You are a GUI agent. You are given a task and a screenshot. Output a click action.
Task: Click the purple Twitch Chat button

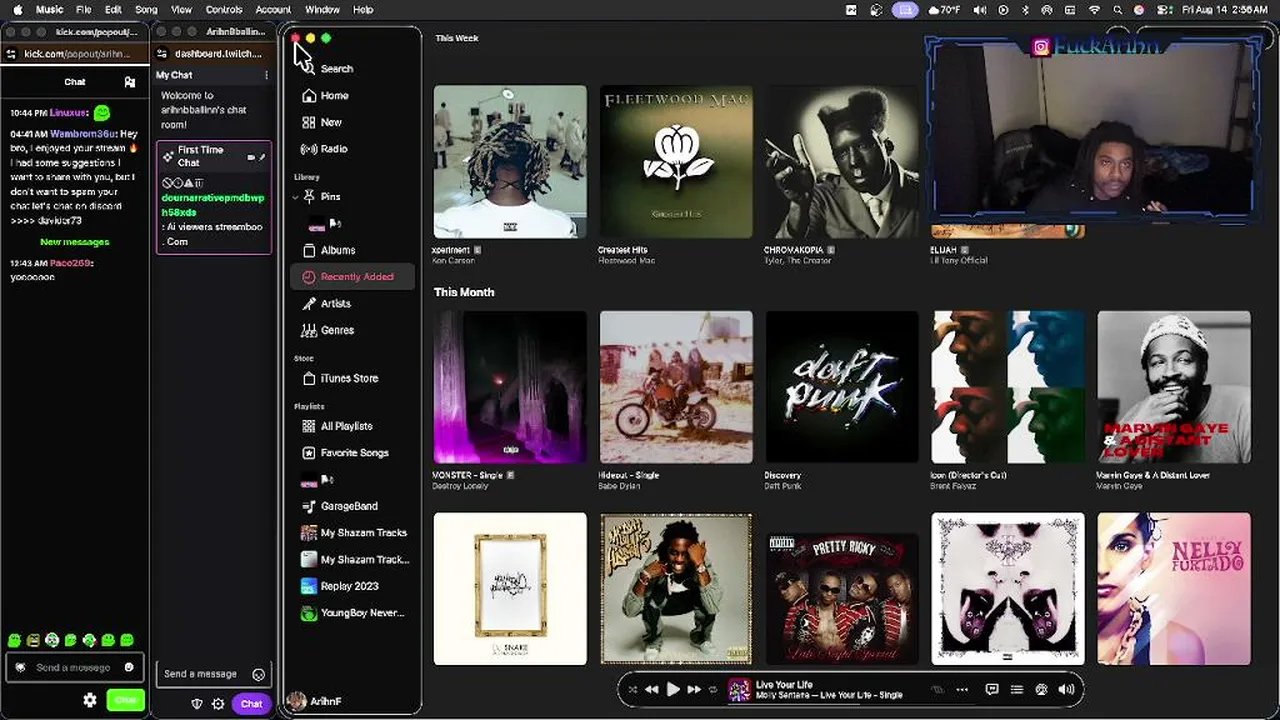pyautogui.click(x=251, y=704)
